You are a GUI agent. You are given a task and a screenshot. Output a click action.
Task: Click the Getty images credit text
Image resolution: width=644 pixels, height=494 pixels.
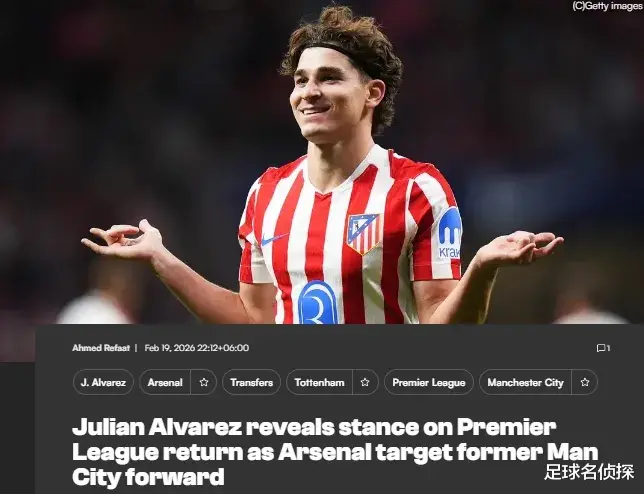click(607, 6)
